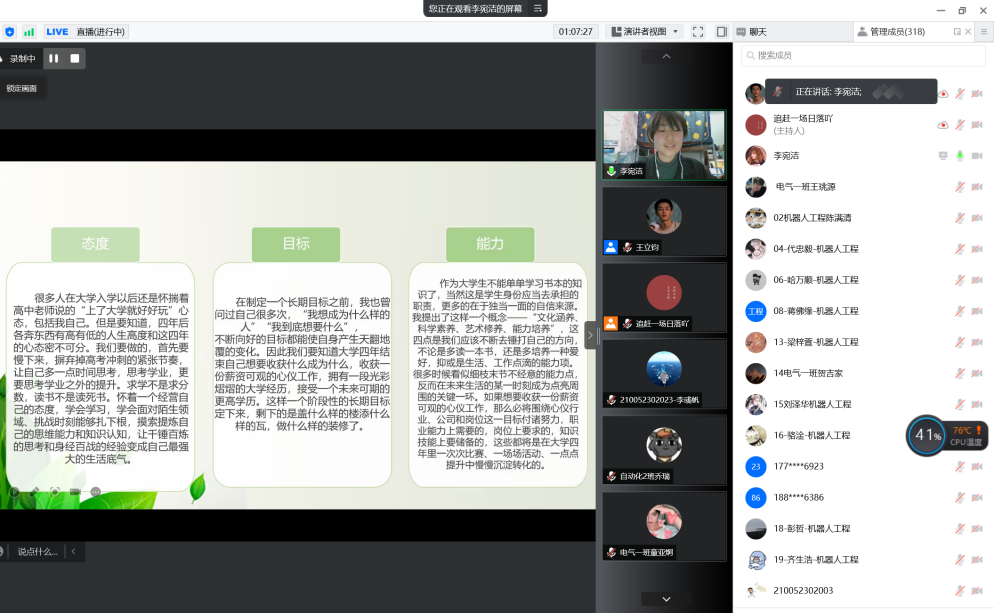Enter full screen mode
994x613 pixels.
coord(698,32)
